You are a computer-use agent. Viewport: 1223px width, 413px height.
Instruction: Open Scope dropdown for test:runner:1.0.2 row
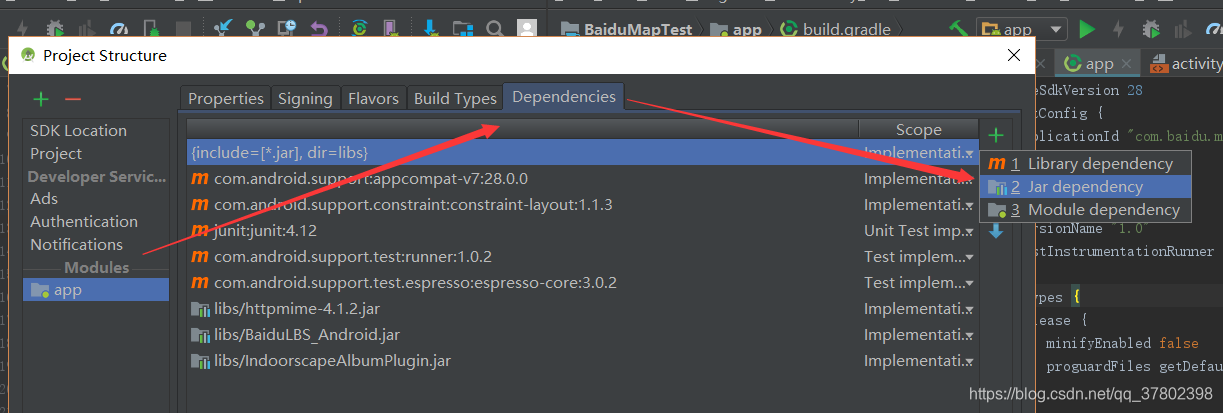968,257
